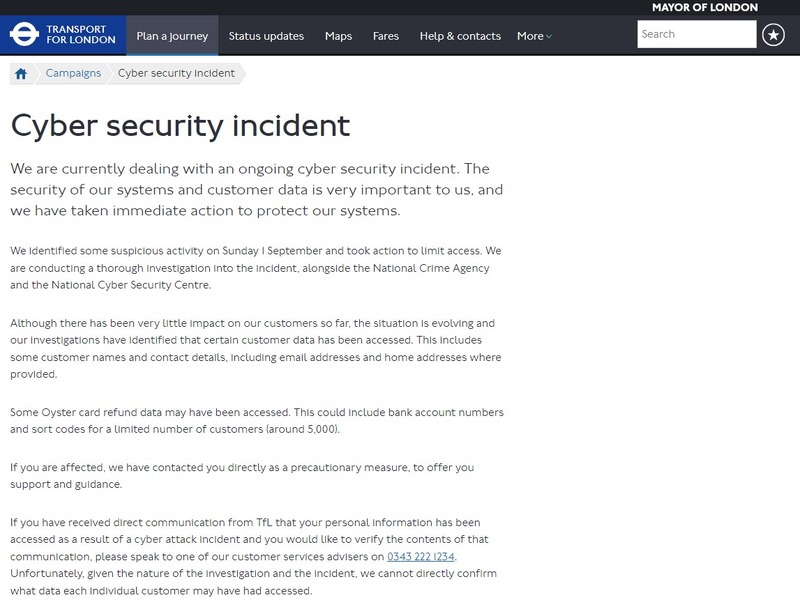Screen dimensions: 800x600
Task: Open the Plan a journey tab
Action: coord(172,36)
